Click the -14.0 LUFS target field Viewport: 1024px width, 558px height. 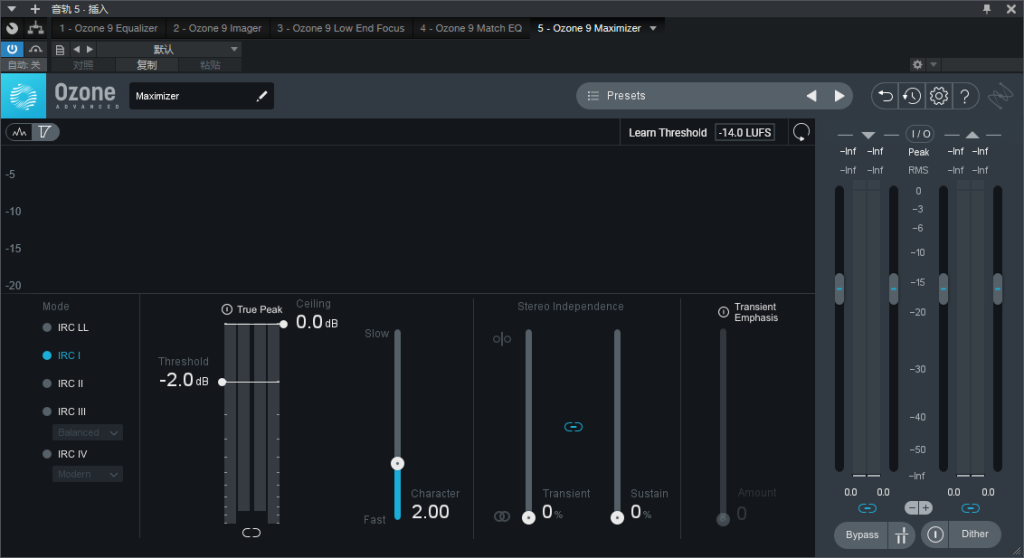click(x=745, y=133)
